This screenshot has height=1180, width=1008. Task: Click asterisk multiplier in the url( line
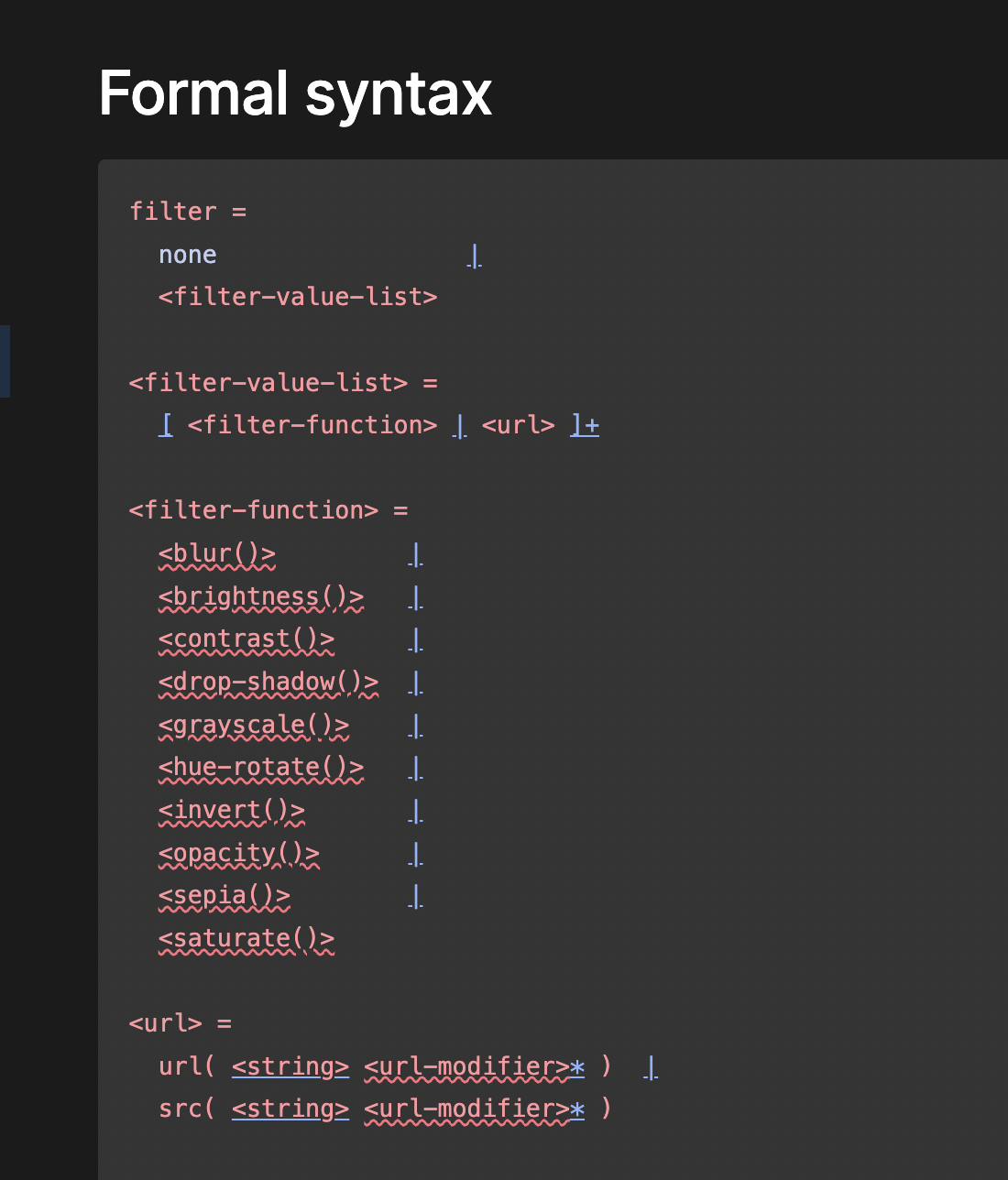577,1067
